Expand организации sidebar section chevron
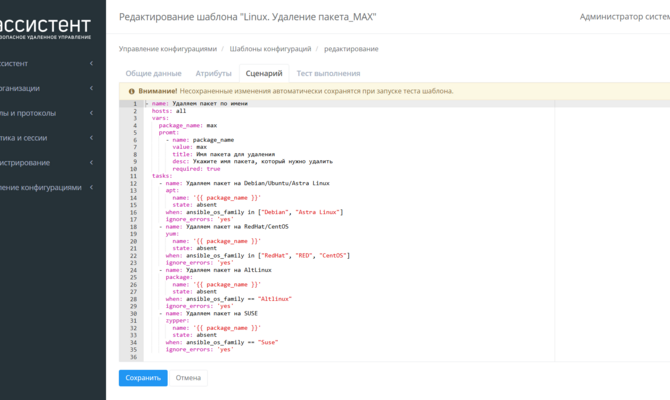670x400 pixels. coord(91,88)
